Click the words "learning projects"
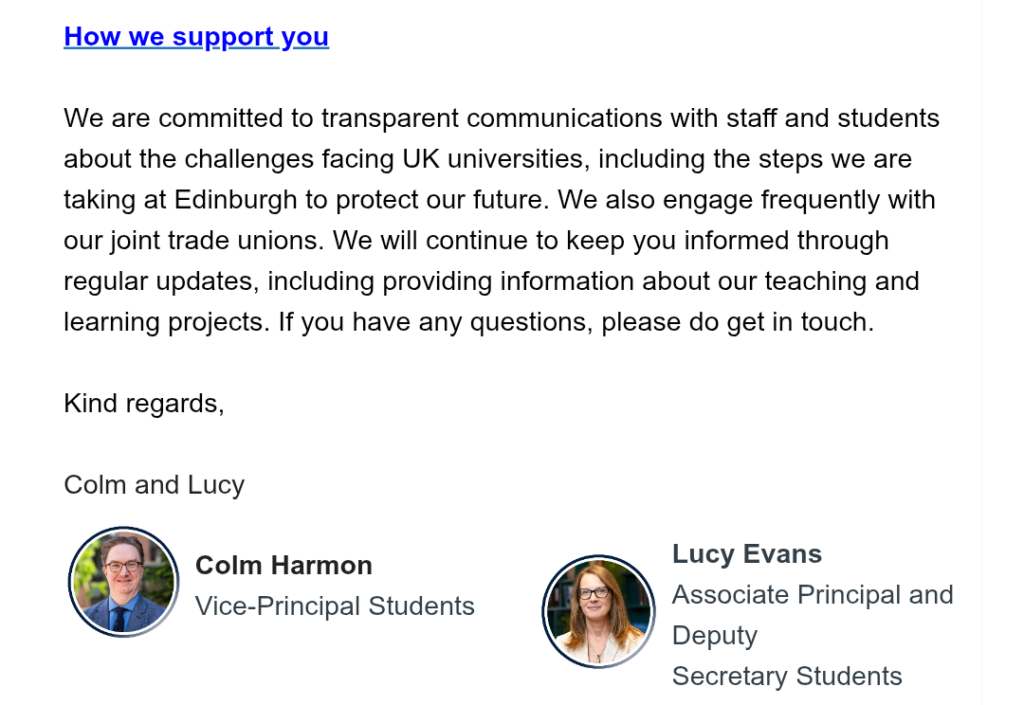The image size is (1024, 705). [x=166, y=322]
